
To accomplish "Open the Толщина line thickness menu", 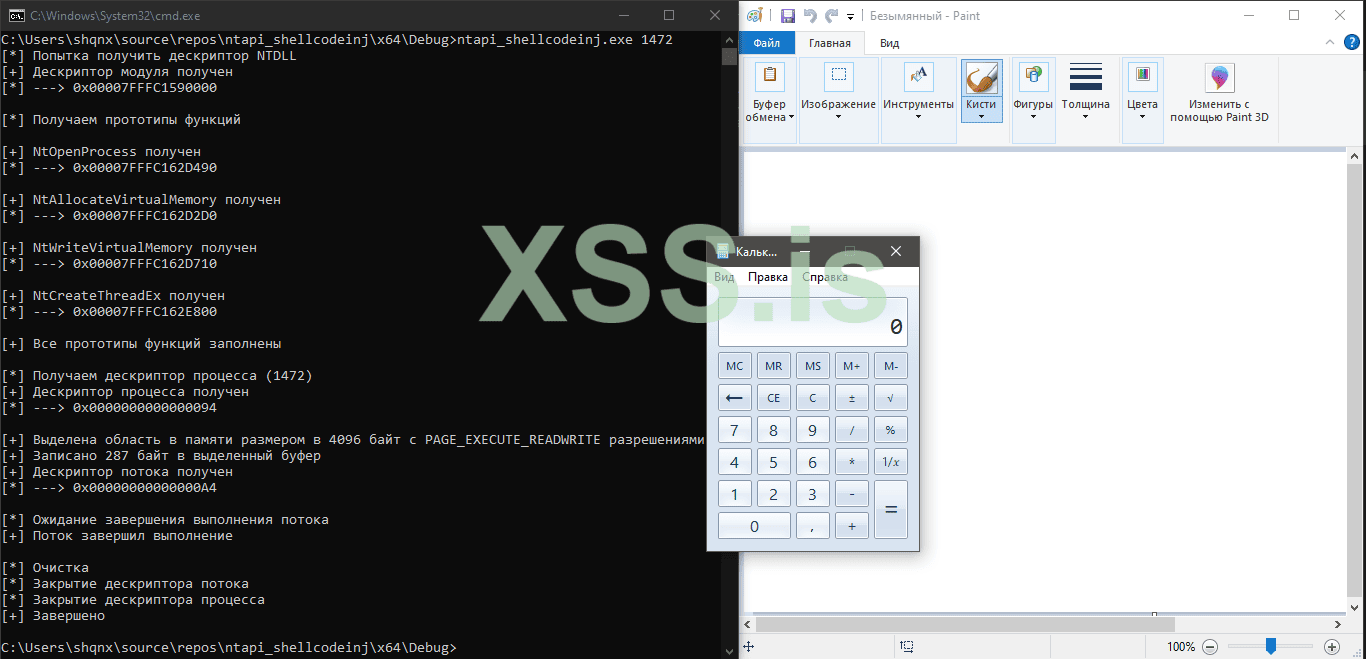I will [1085, 92].
